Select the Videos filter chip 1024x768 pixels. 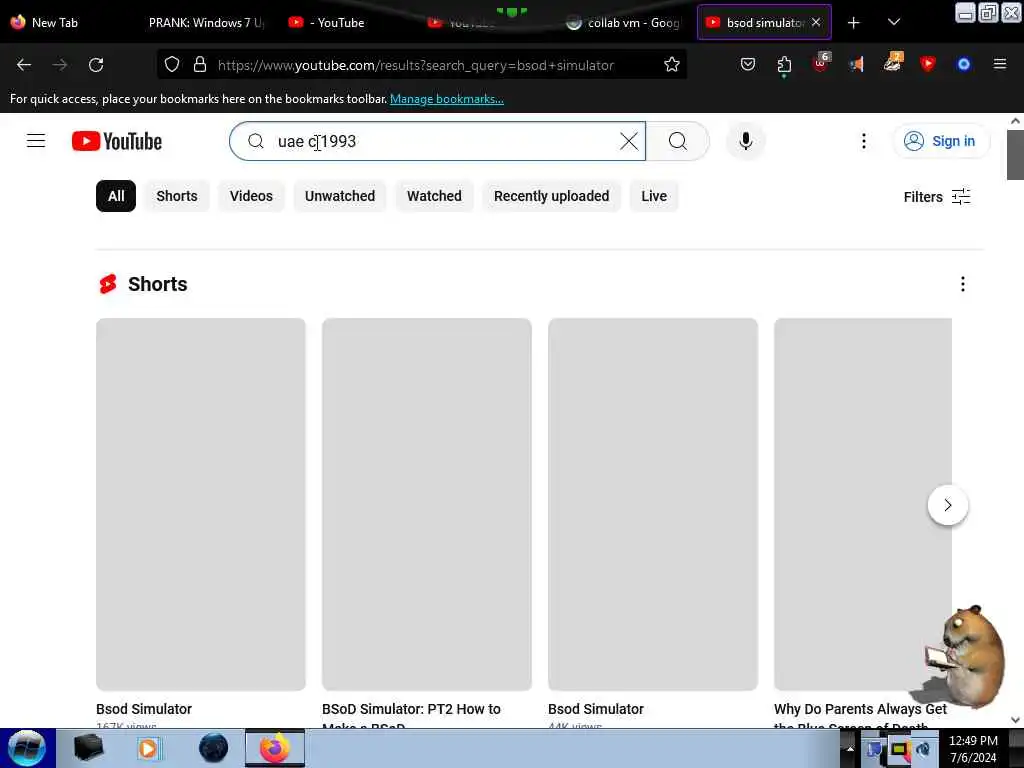pyautogui.click(x=251, y=196)
